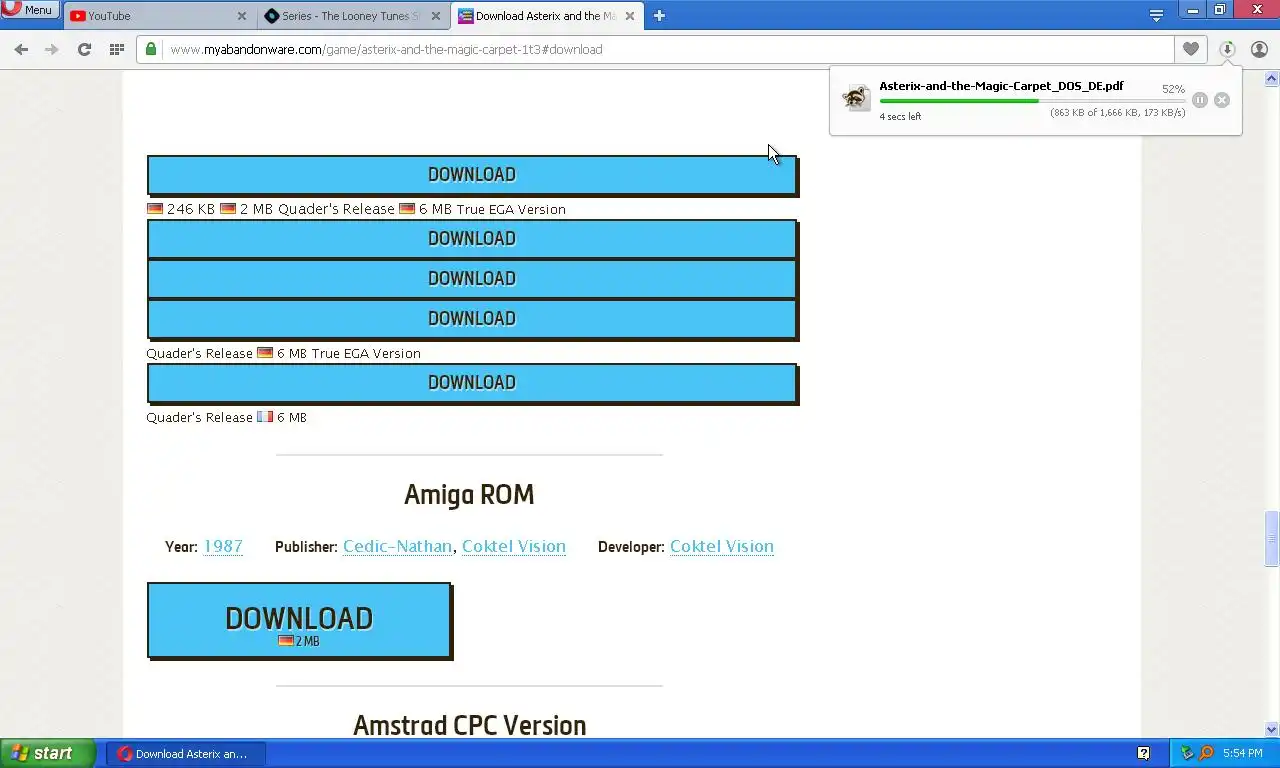Reload the current page
This screenshot has height=768, width=1280.
pos(84,49)
